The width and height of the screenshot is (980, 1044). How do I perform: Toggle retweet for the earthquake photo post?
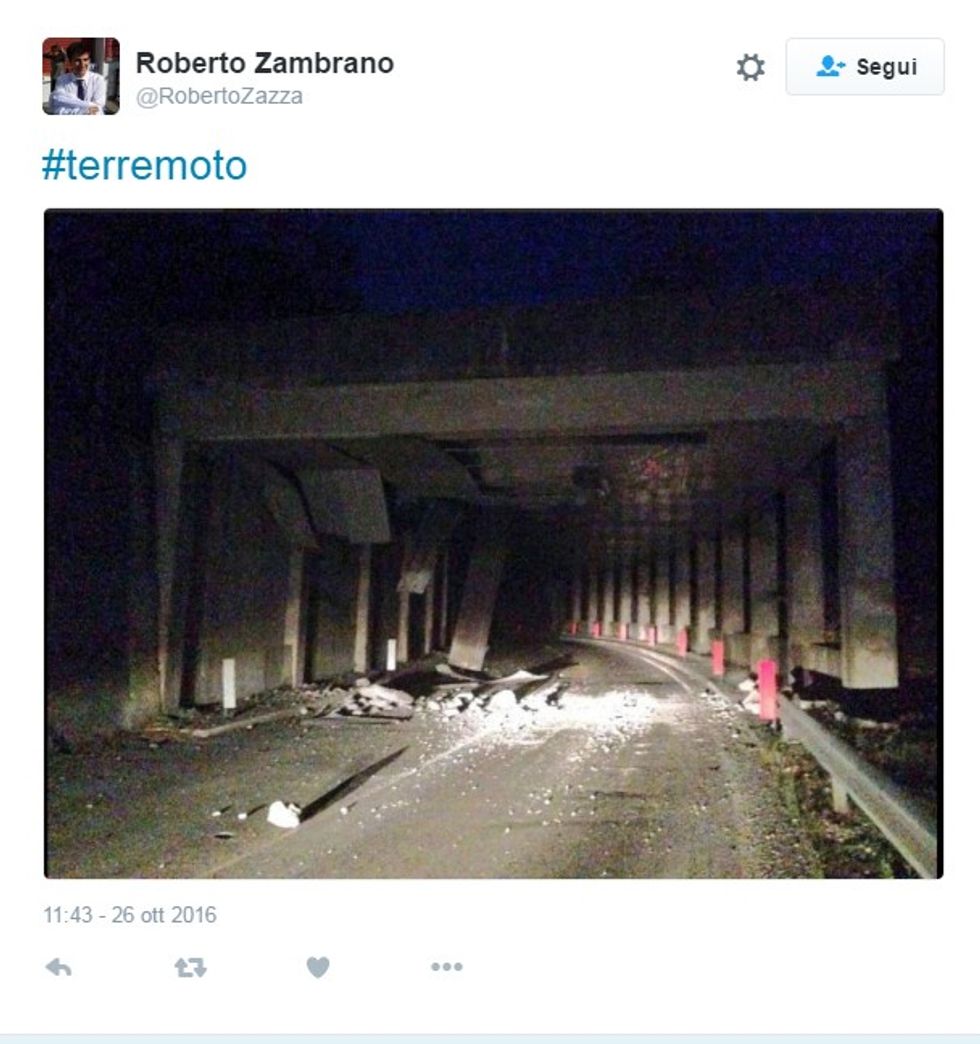coord(190,967)
